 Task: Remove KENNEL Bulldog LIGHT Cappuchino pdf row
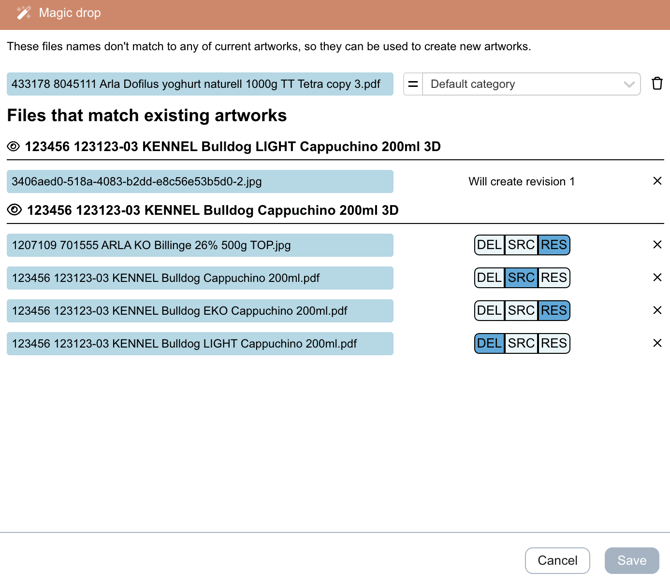click(x=657, y=343)
